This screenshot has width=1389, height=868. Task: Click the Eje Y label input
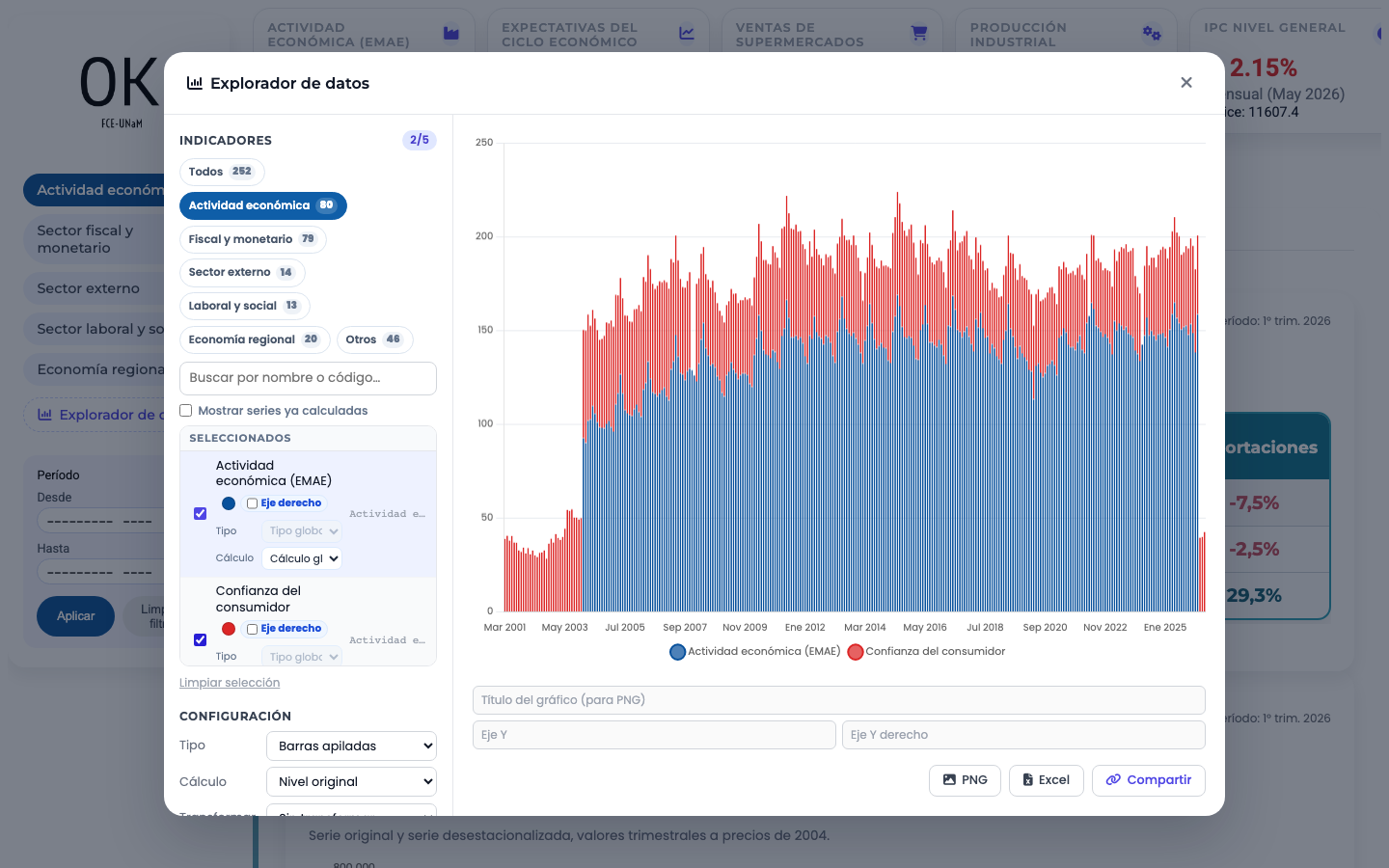654,735
